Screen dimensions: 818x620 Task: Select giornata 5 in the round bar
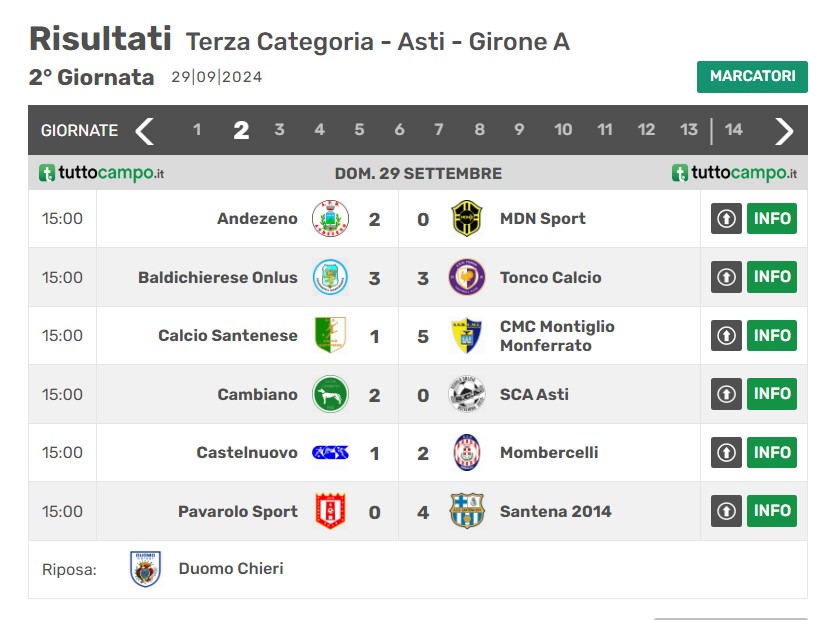tap(359, 130)
